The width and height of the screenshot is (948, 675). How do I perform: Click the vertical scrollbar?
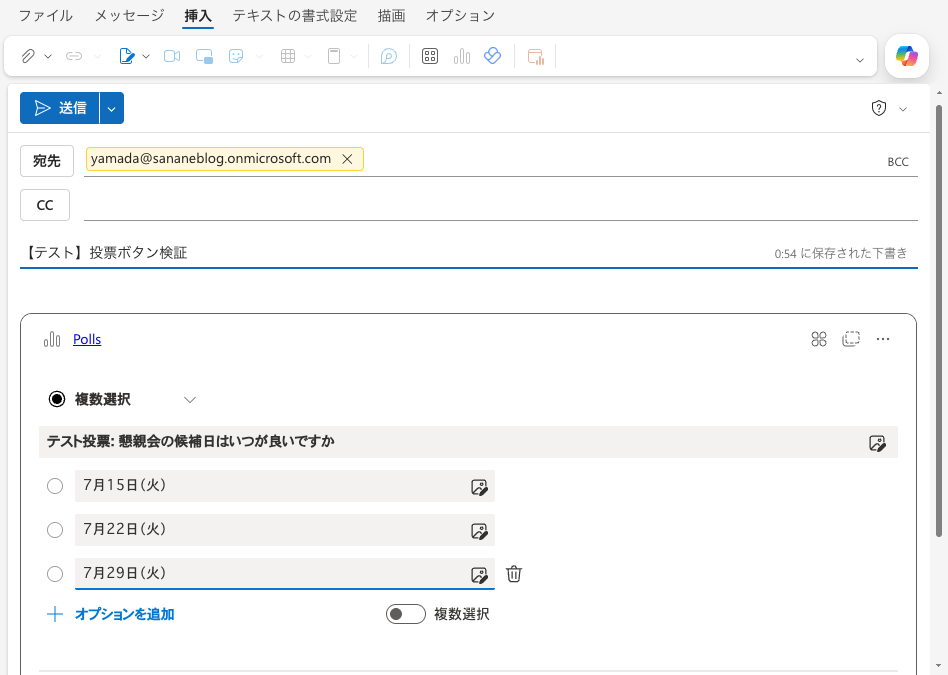point(939,321)
